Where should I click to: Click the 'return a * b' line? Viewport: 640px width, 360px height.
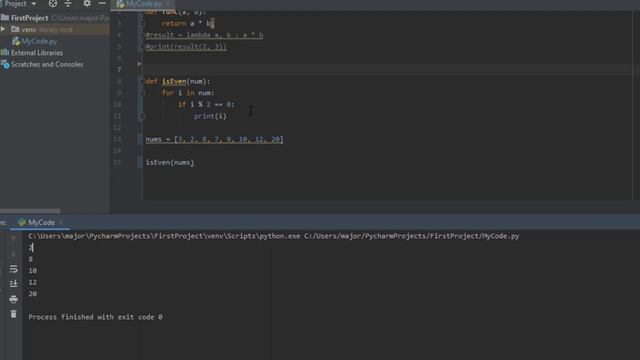[x=187, y=24]
